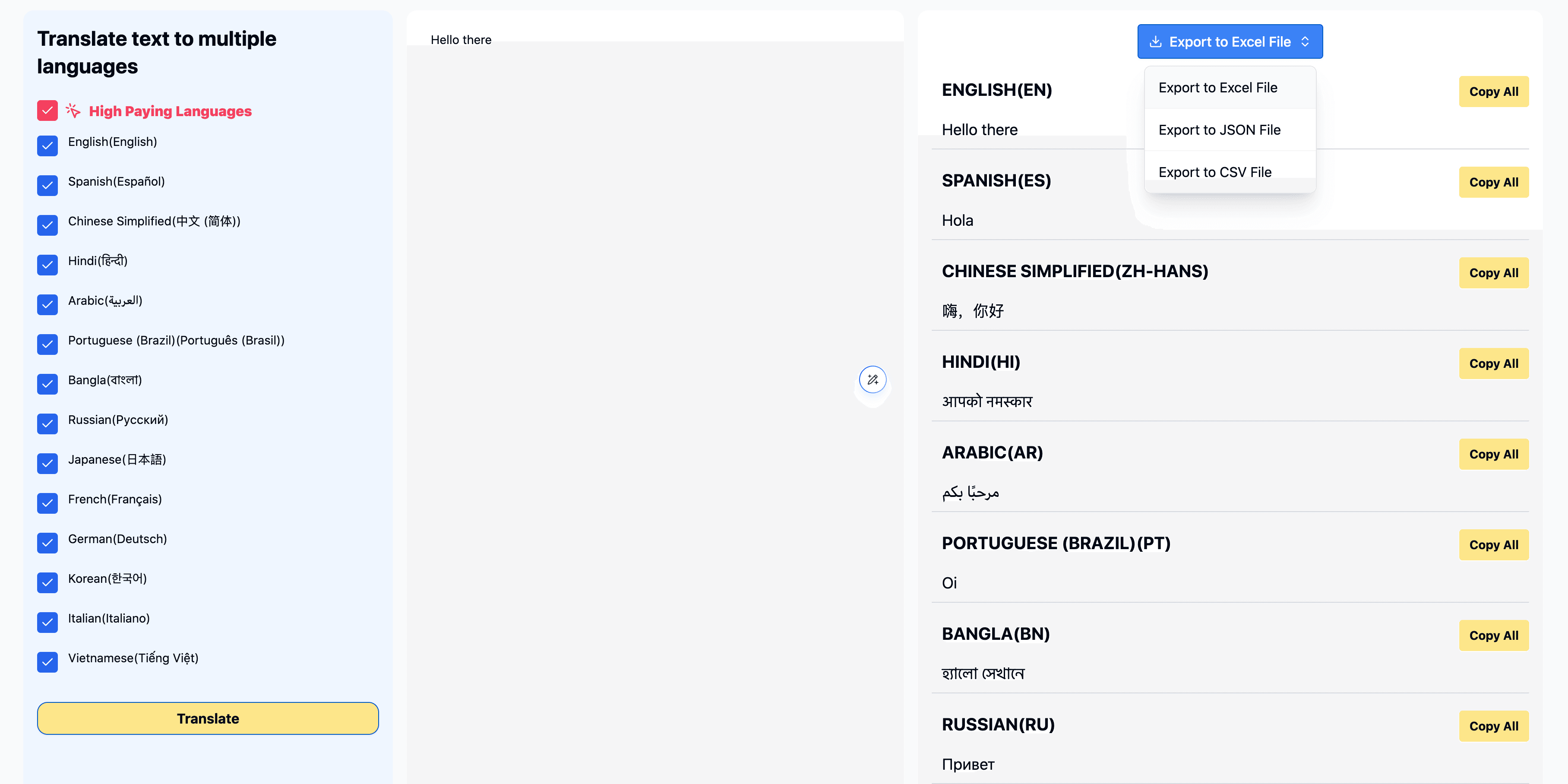Image resolution: width=1568 pixels, height=784 pixels.
Task: Uncheck the Bangla language checkbox
Action: pyautogui.click(x=47, y=383)
